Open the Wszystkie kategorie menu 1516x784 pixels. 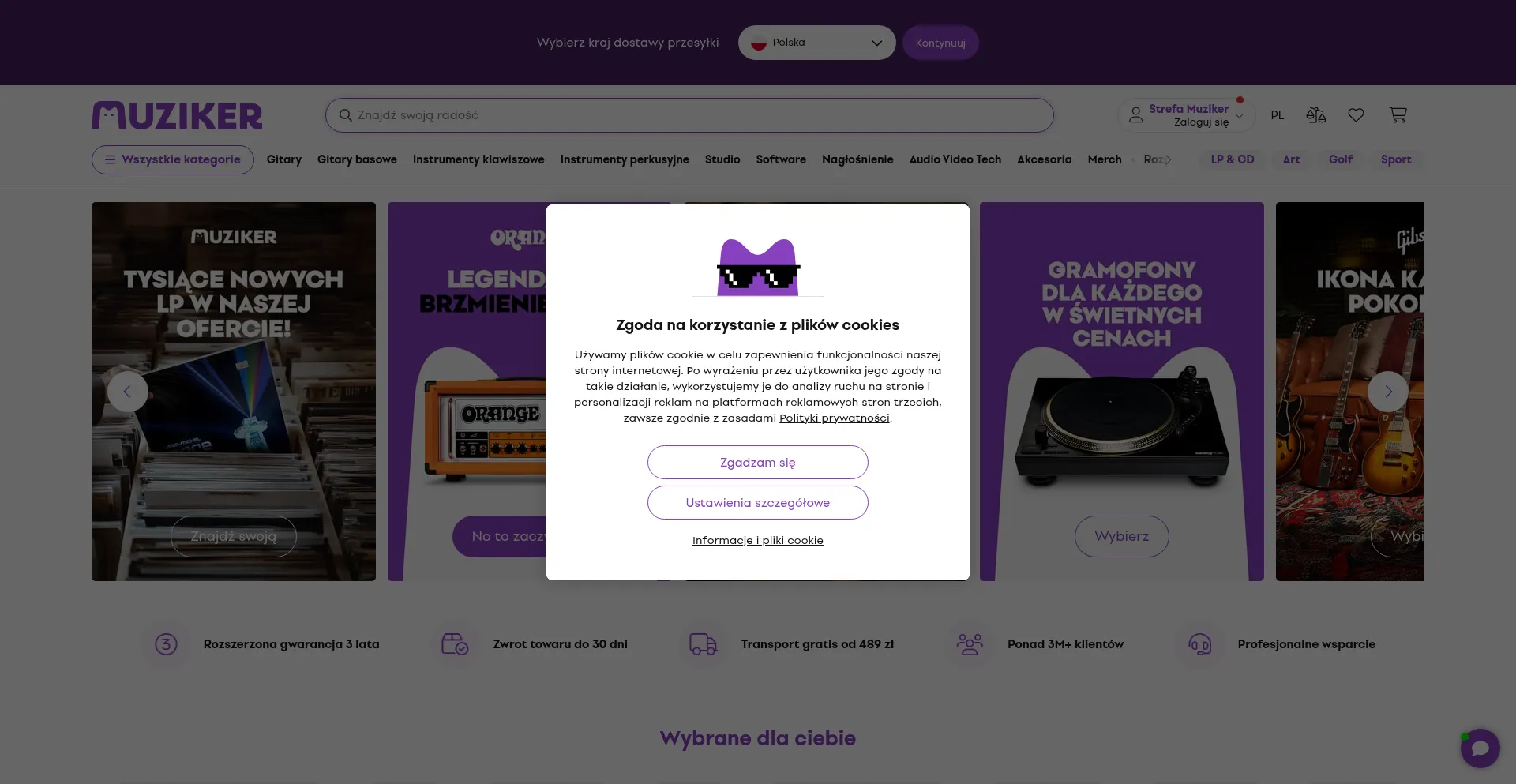click(x=173, y=159)
